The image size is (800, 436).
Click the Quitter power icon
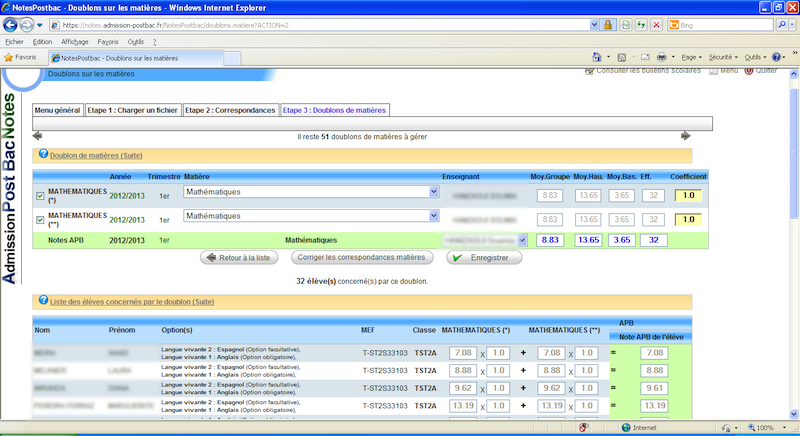point(749,71)
